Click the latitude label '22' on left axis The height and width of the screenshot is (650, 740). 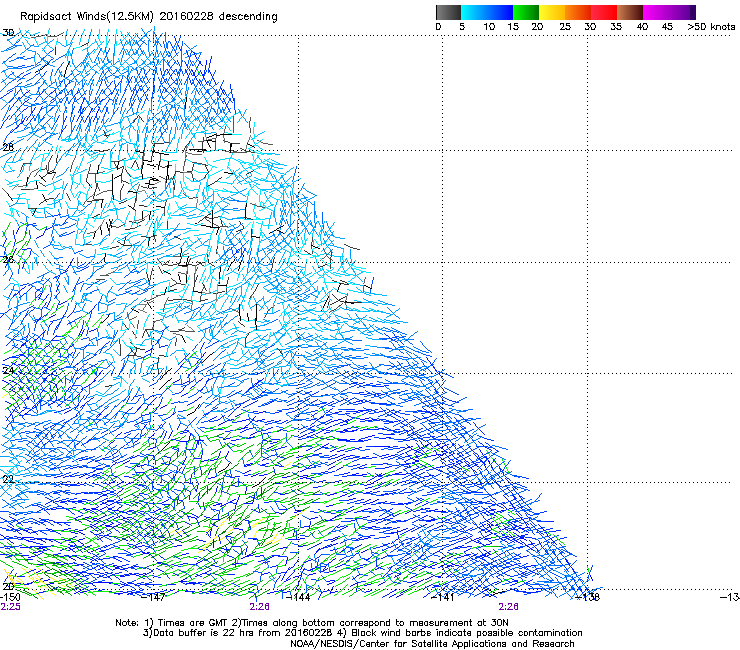coord(8,480)
